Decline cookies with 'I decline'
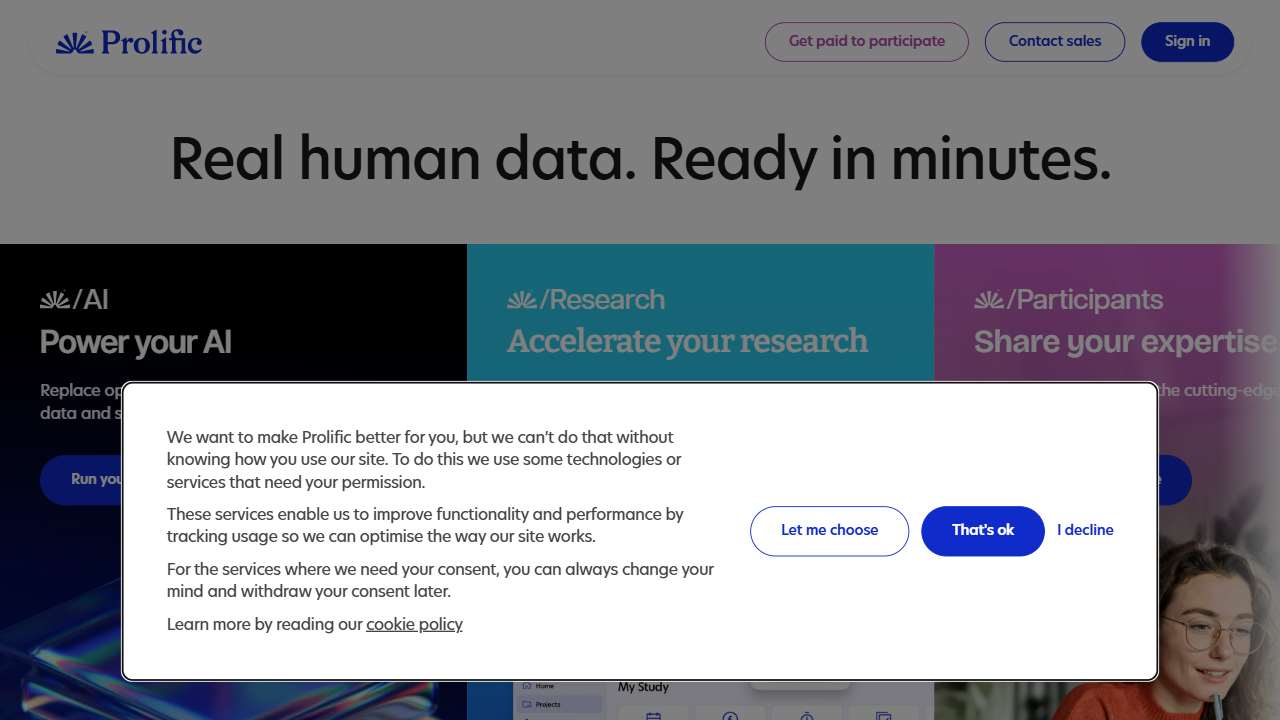The width and height of the screenshot is (1280, 720). [1085, 530]
